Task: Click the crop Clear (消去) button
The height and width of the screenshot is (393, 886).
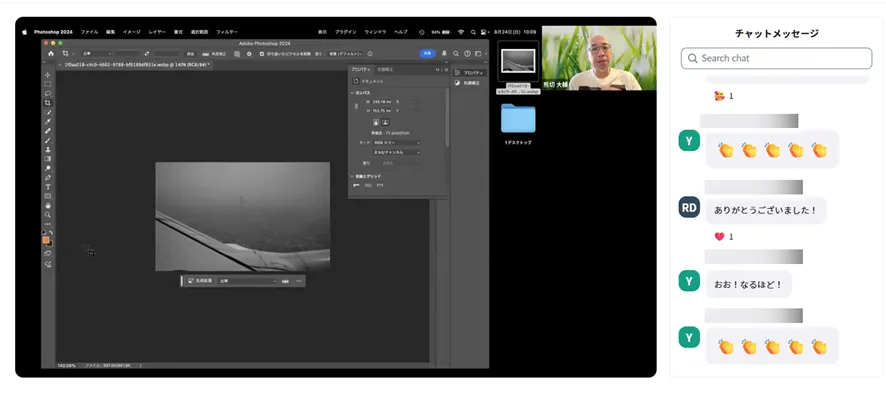Action: click(x=190, y=54)
